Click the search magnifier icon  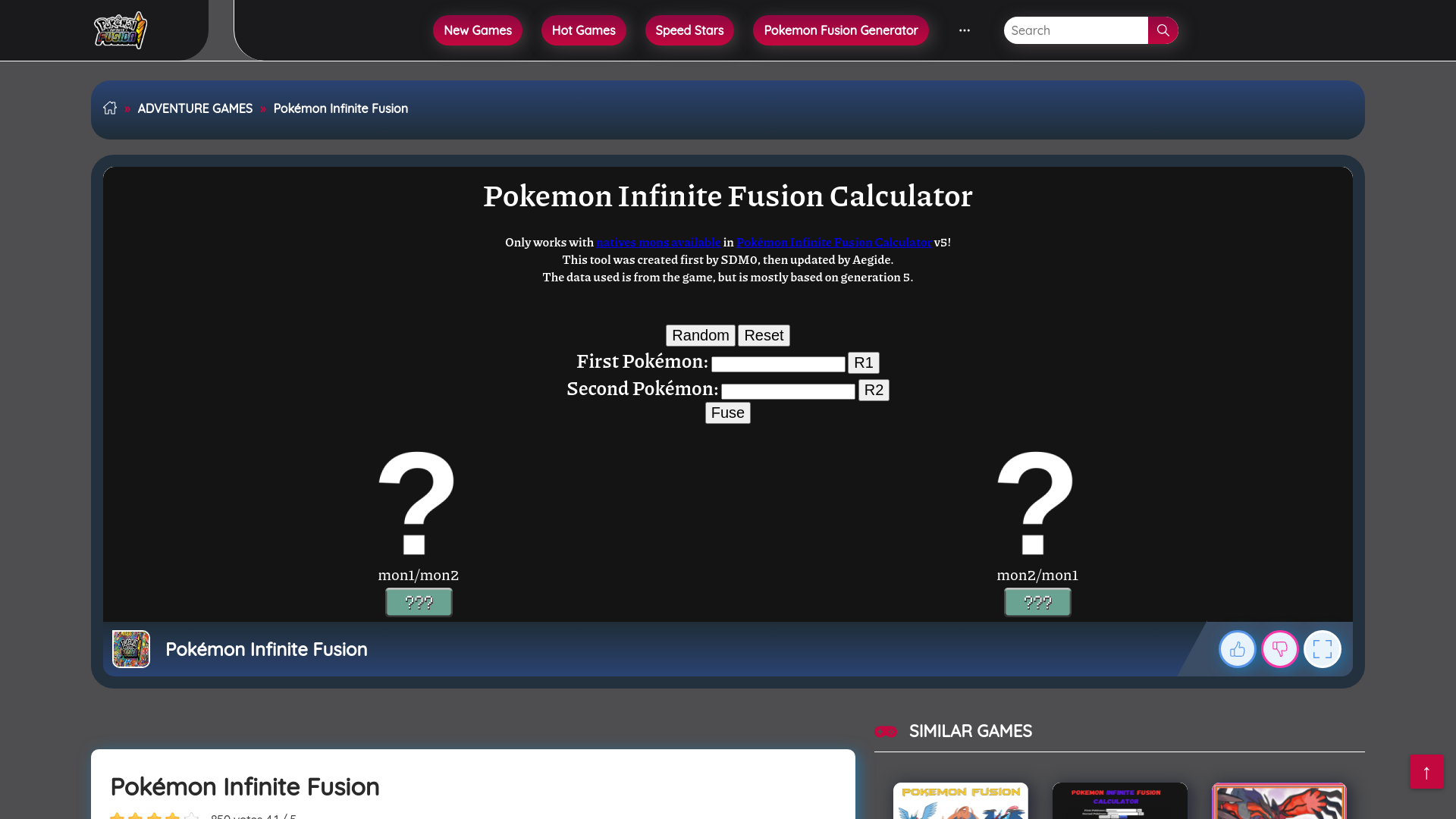(x=1163, y=30)
